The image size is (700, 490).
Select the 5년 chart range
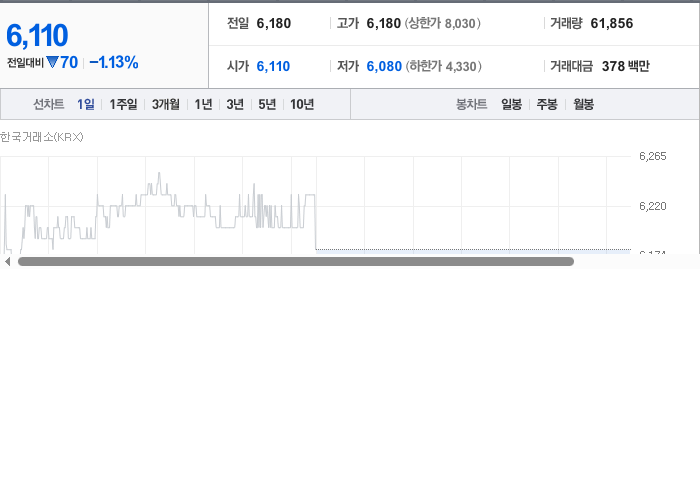[x=267, y=104]
